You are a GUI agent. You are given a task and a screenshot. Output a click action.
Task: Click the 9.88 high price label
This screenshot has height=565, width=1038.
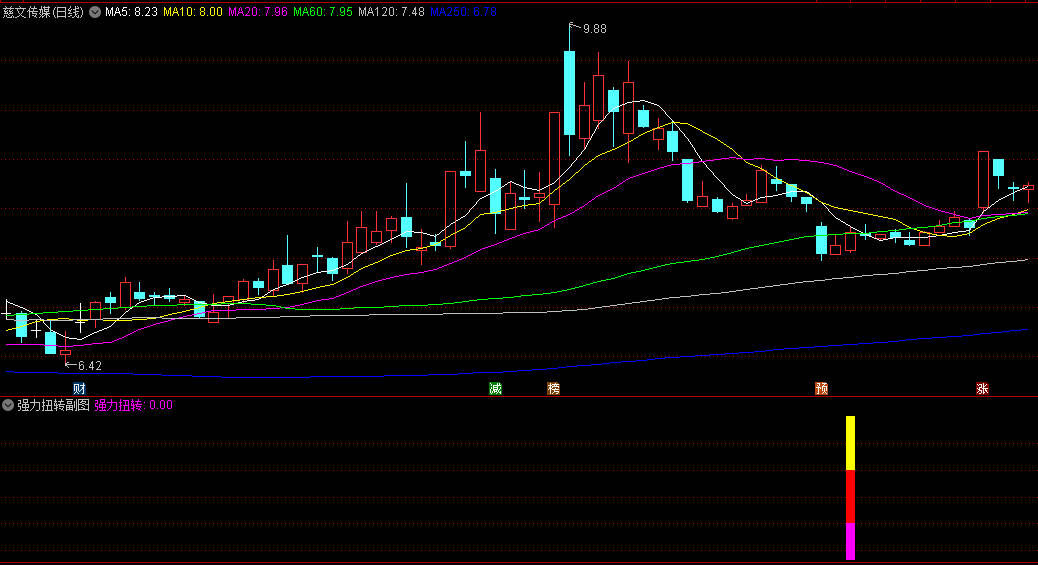pyautogui.click(x=594, y=29)
